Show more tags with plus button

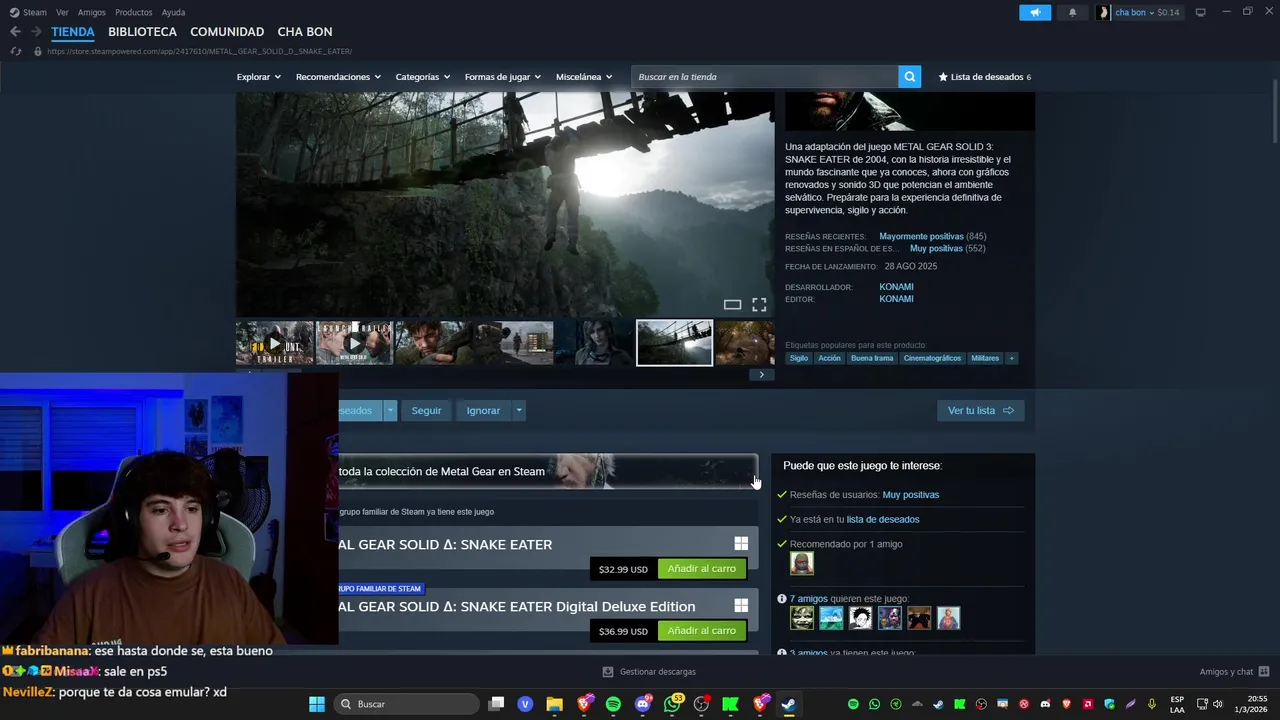(x=1011, y=358)
